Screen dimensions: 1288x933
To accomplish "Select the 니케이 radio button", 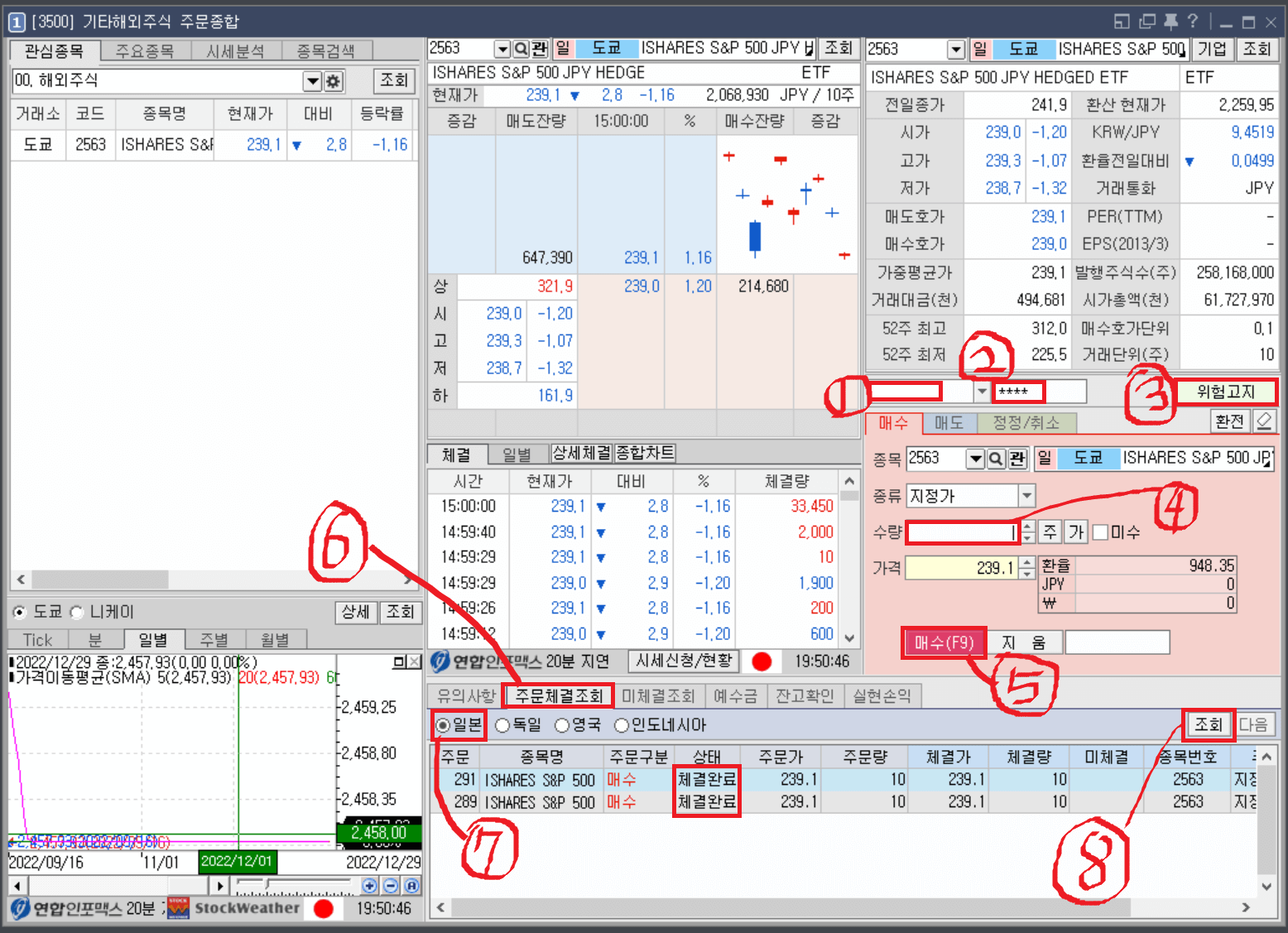I will (x=77, y=613).
